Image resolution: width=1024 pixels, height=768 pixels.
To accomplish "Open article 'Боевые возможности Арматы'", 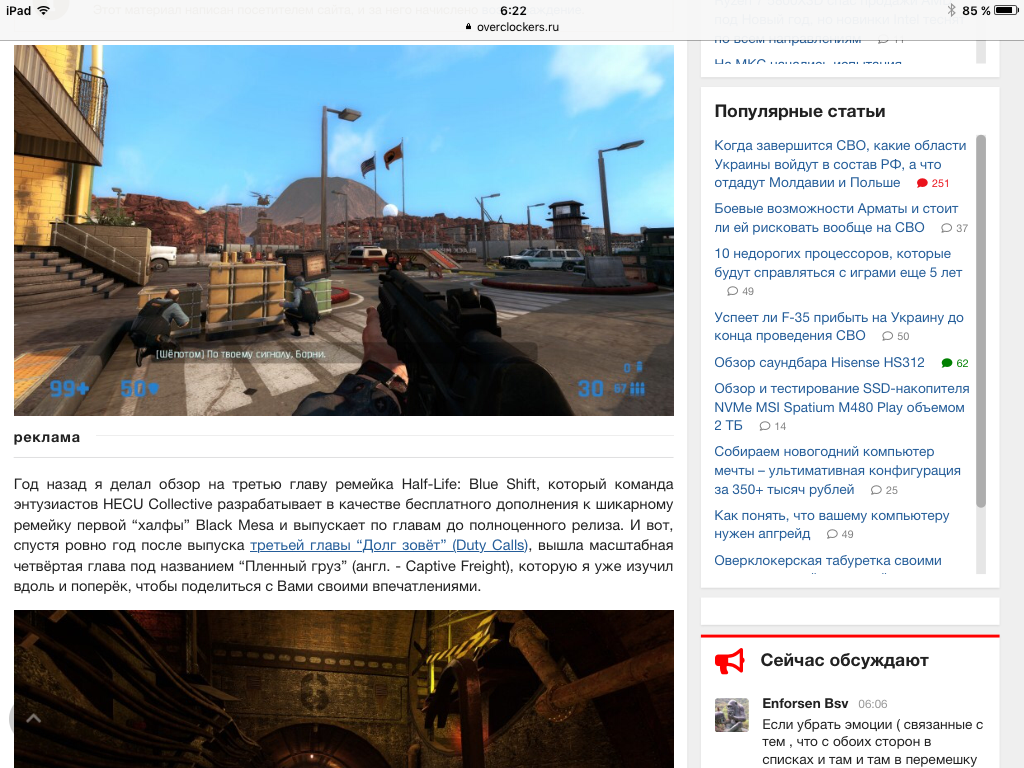I will coord(836,218).
